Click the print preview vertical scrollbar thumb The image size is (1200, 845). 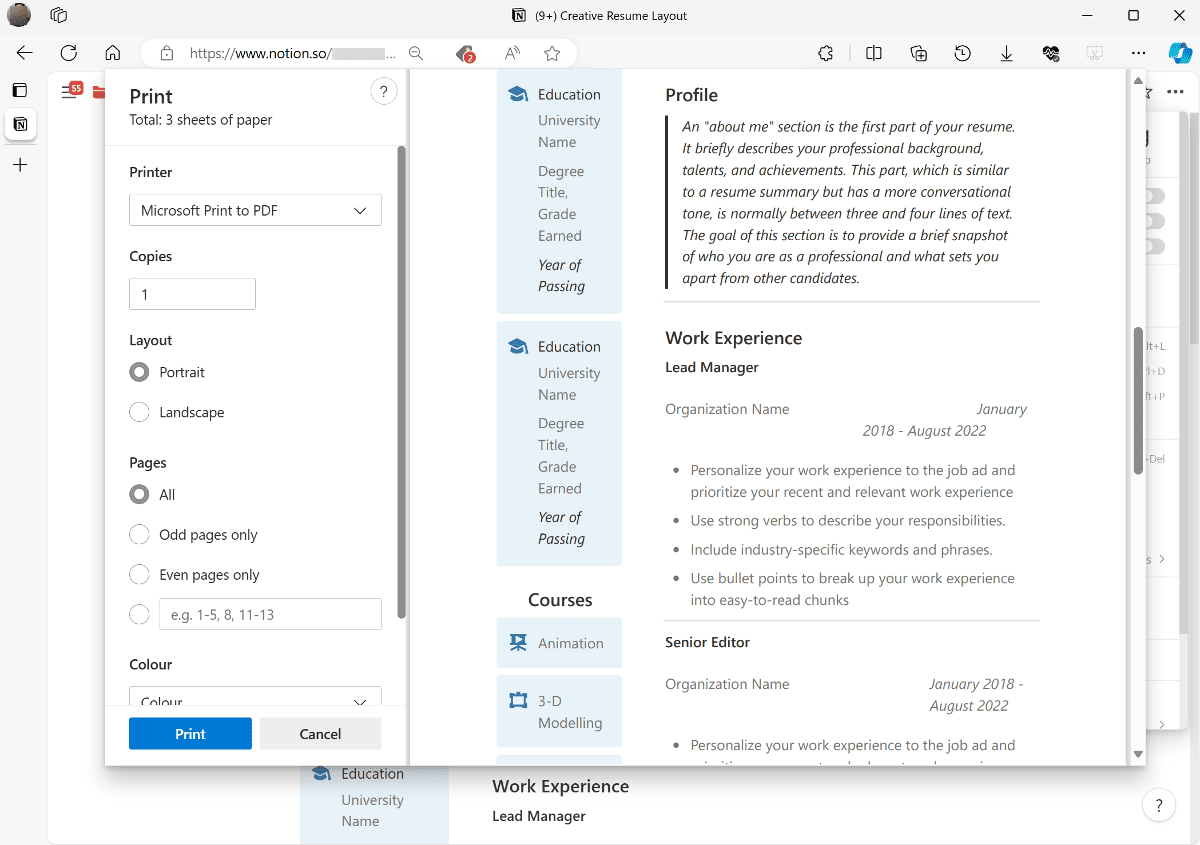tap(1138, 400)
